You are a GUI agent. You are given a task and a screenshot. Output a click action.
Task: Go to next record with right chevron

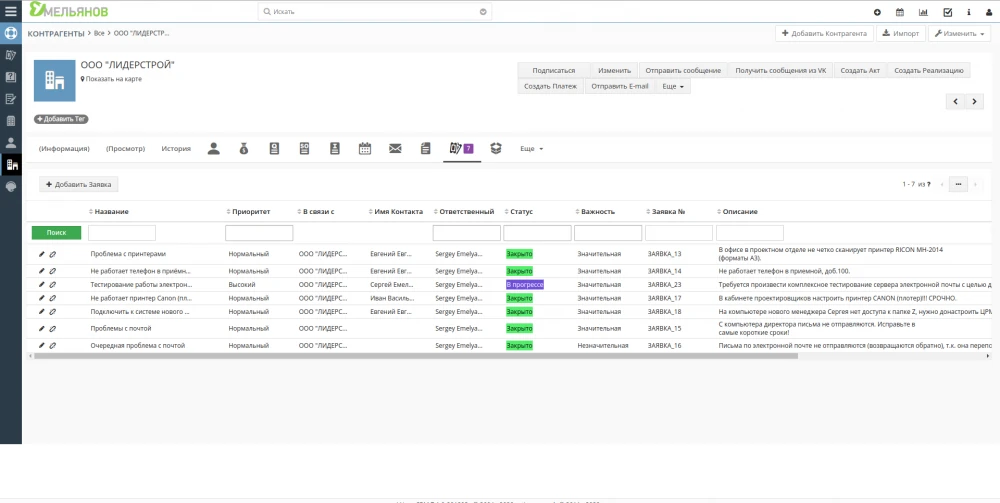974,101
